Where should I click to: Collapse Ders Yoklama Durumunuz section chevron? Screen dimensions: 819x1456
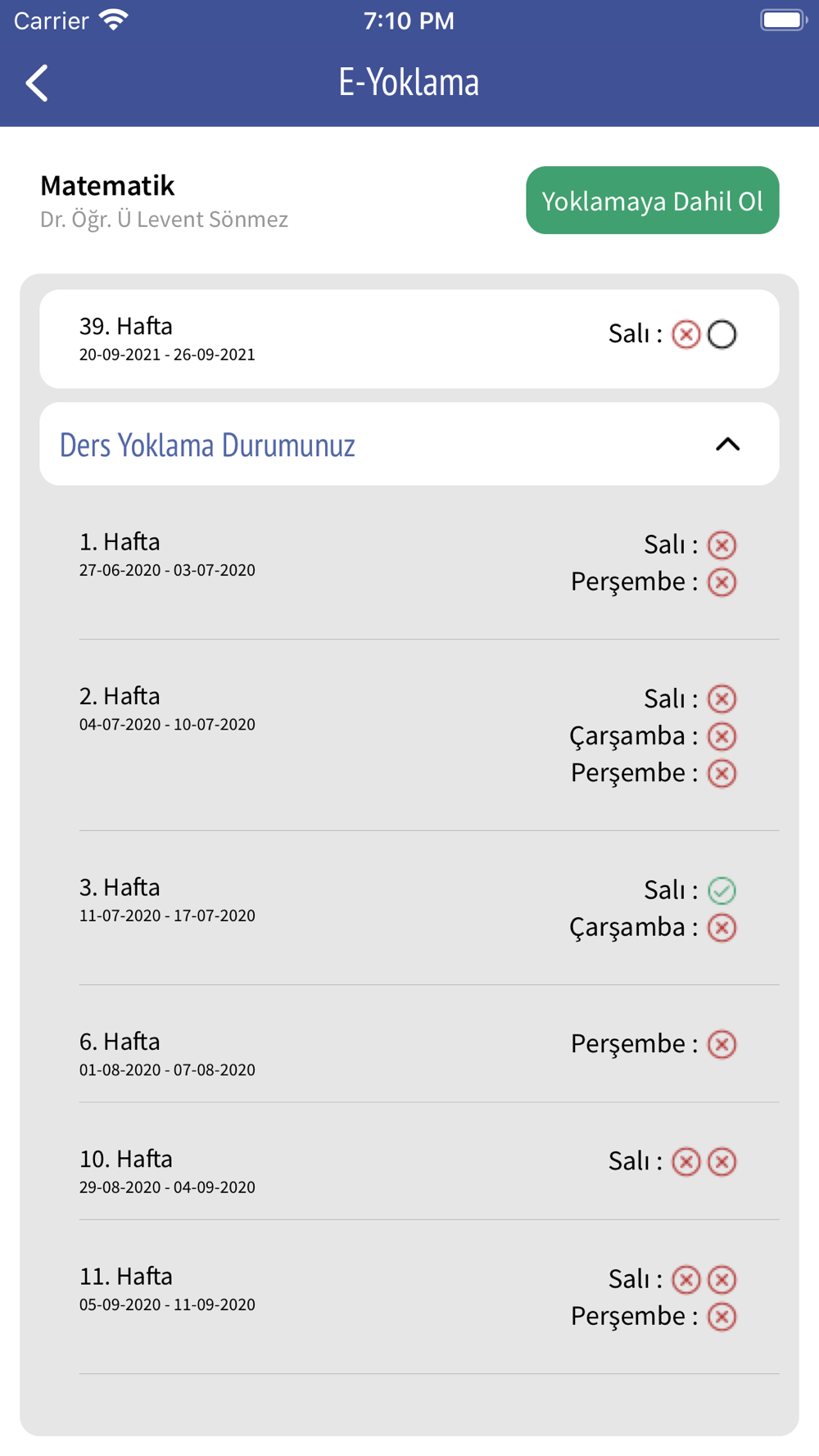point(727,444)
